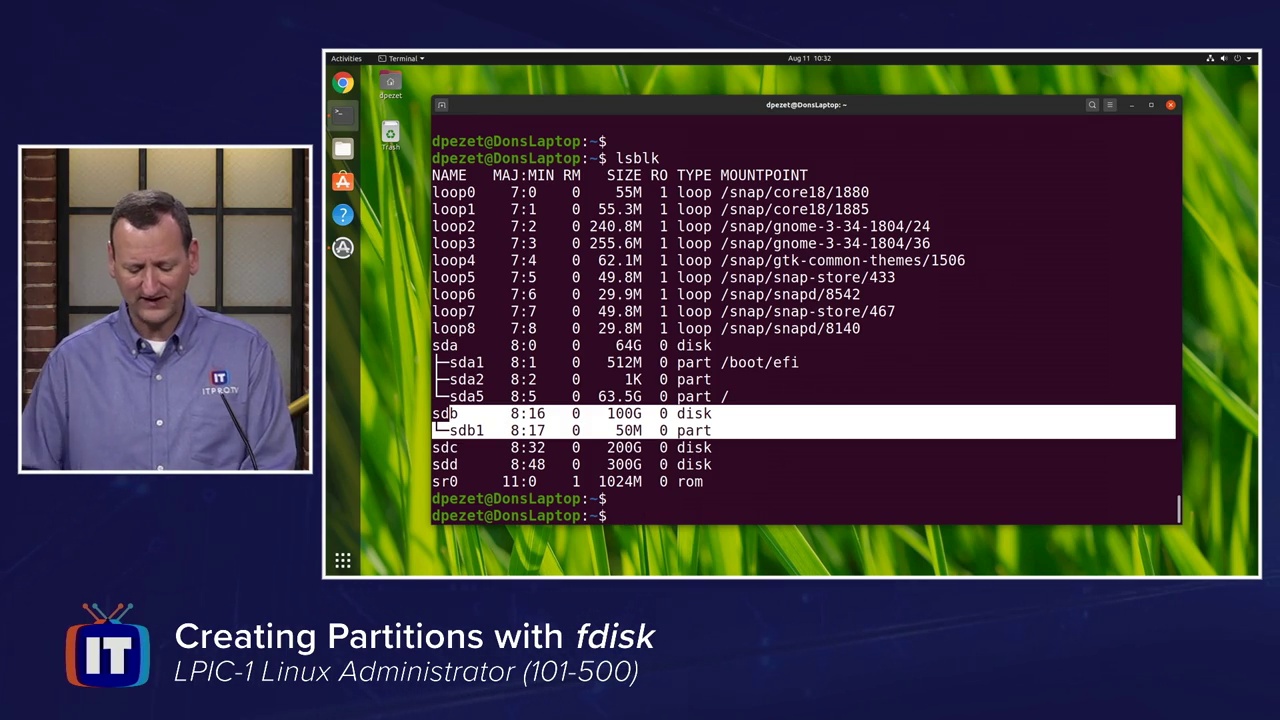1280x720 pixels.
Task: Click the rom type text
Action: pyautogui.click(x=690, y=481)
